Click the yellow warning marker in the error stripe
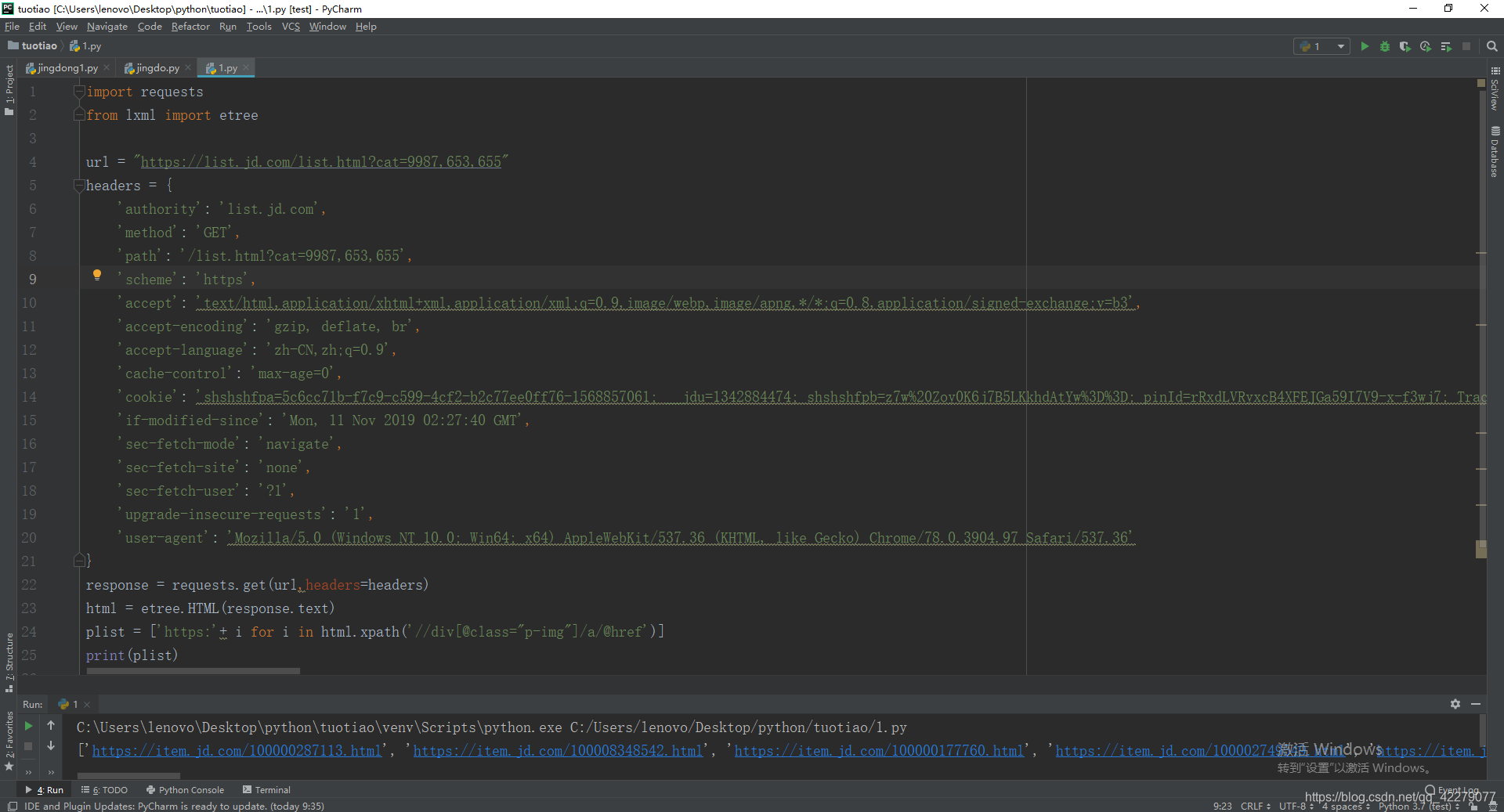This screenshot has height=812, width=1504. (x=1480, y=549)
